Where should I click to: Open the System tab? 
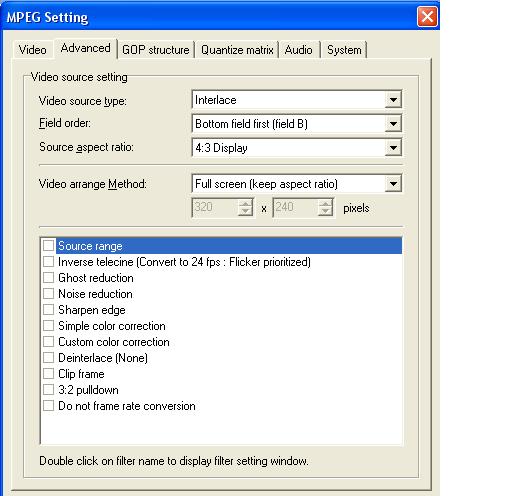[344, 50]
